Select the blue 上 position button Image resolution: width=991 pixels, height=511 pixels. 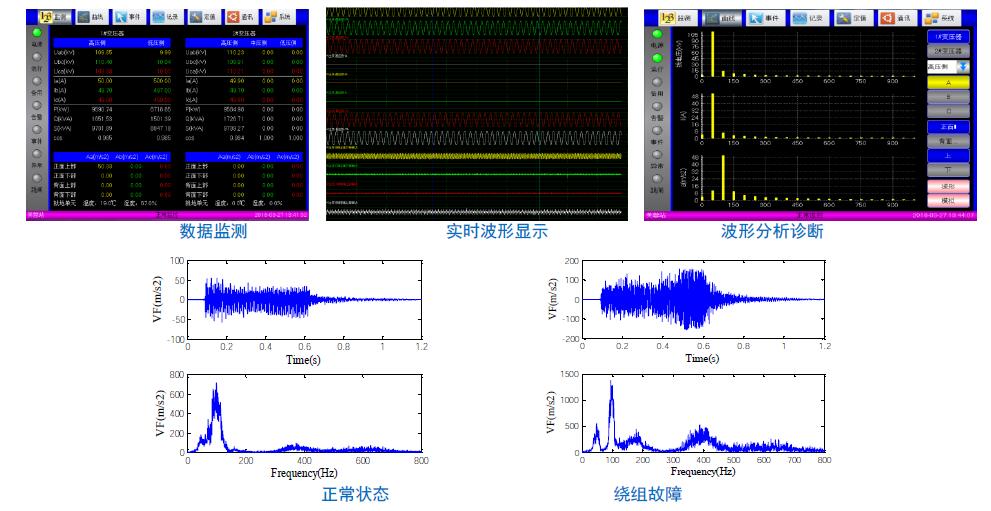click(x=946, y=155)
